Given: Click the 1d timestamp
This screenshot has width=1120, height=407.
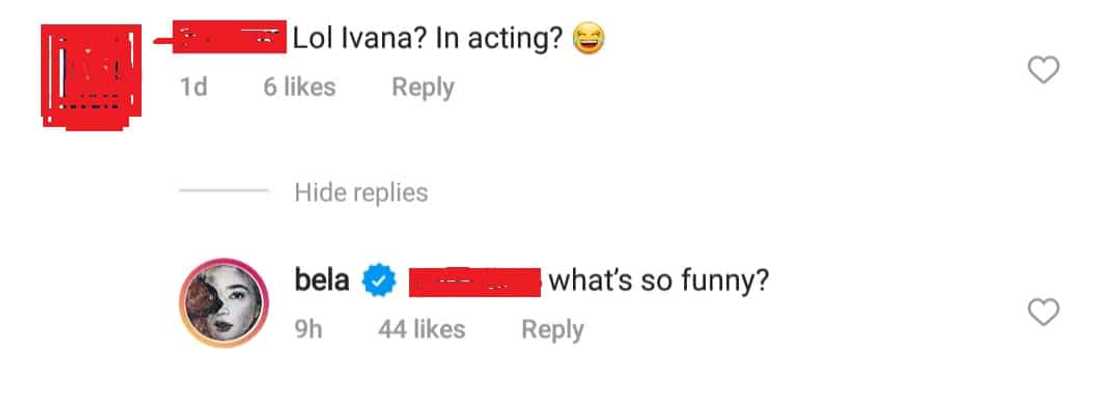Looking at the screenshot, I should click(x=193, y=88).
